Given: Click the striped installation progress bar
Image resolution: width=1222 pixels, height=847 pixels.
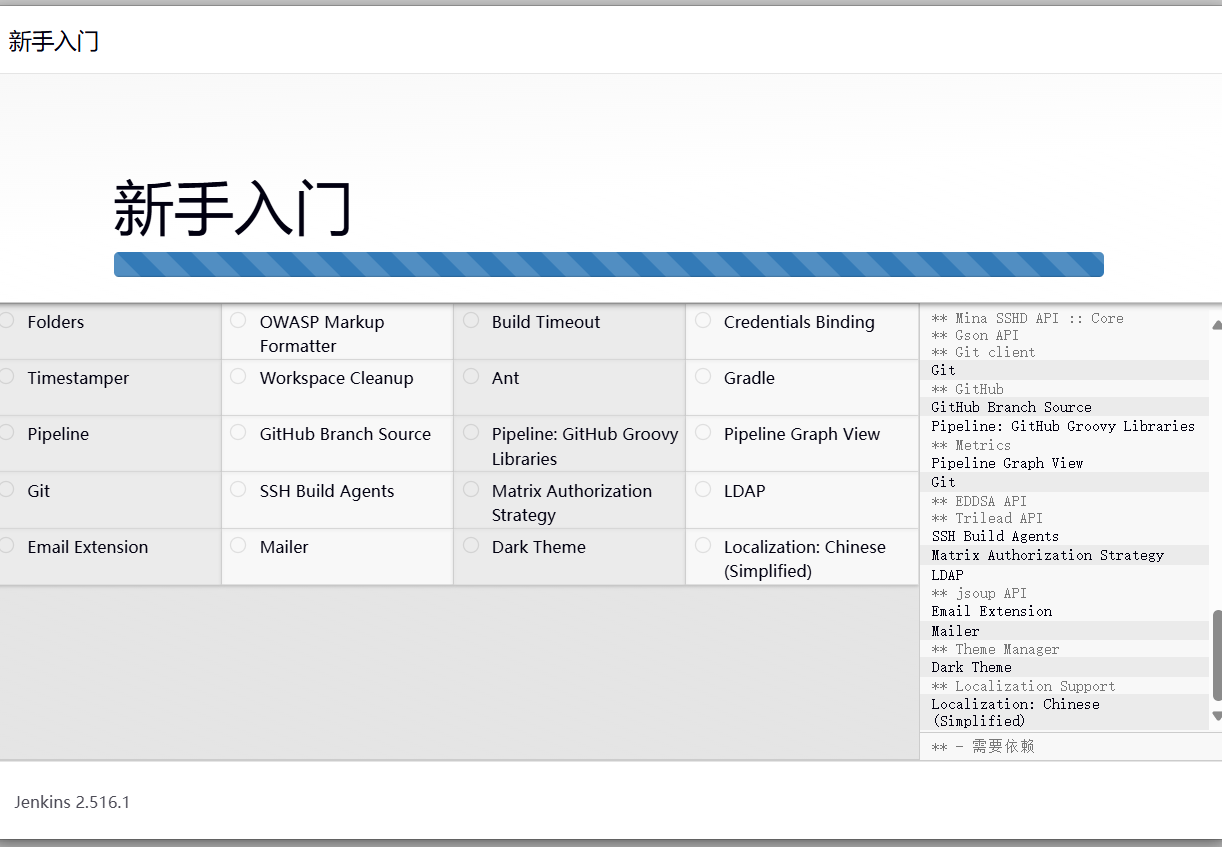Looking at the screenshot, I should pos(609,264).
